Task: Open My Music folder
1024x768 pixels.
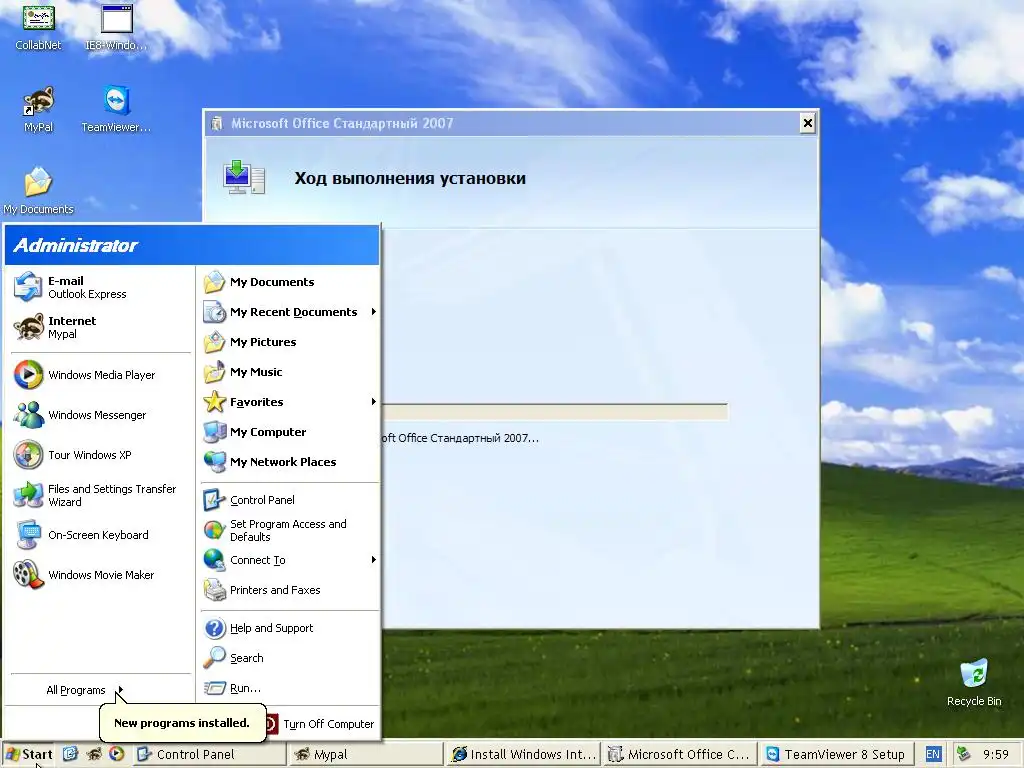Action: tap(289, 372)
